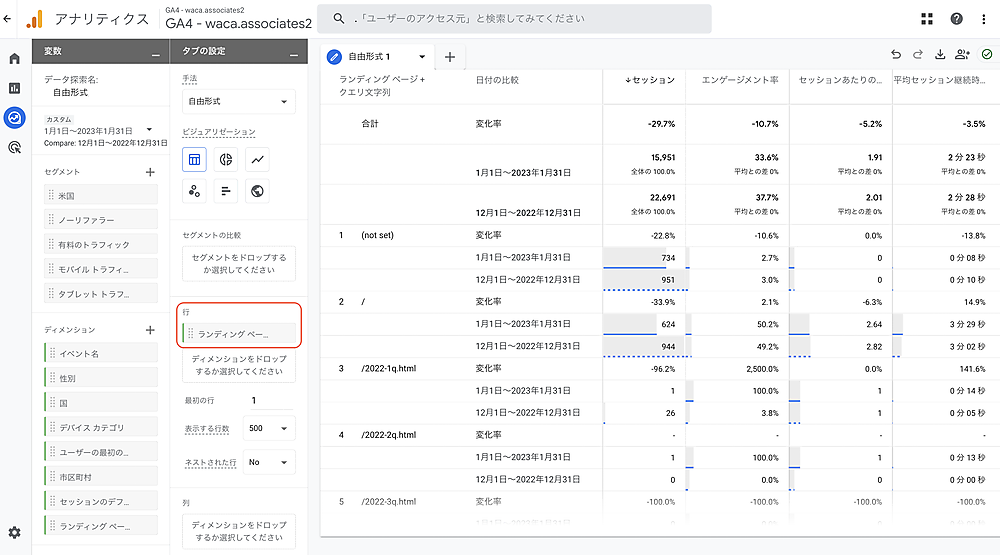Add a new segment with plus
This screenshot has width=1000, height=555.
pyautogui.click(x=150, y=172)
